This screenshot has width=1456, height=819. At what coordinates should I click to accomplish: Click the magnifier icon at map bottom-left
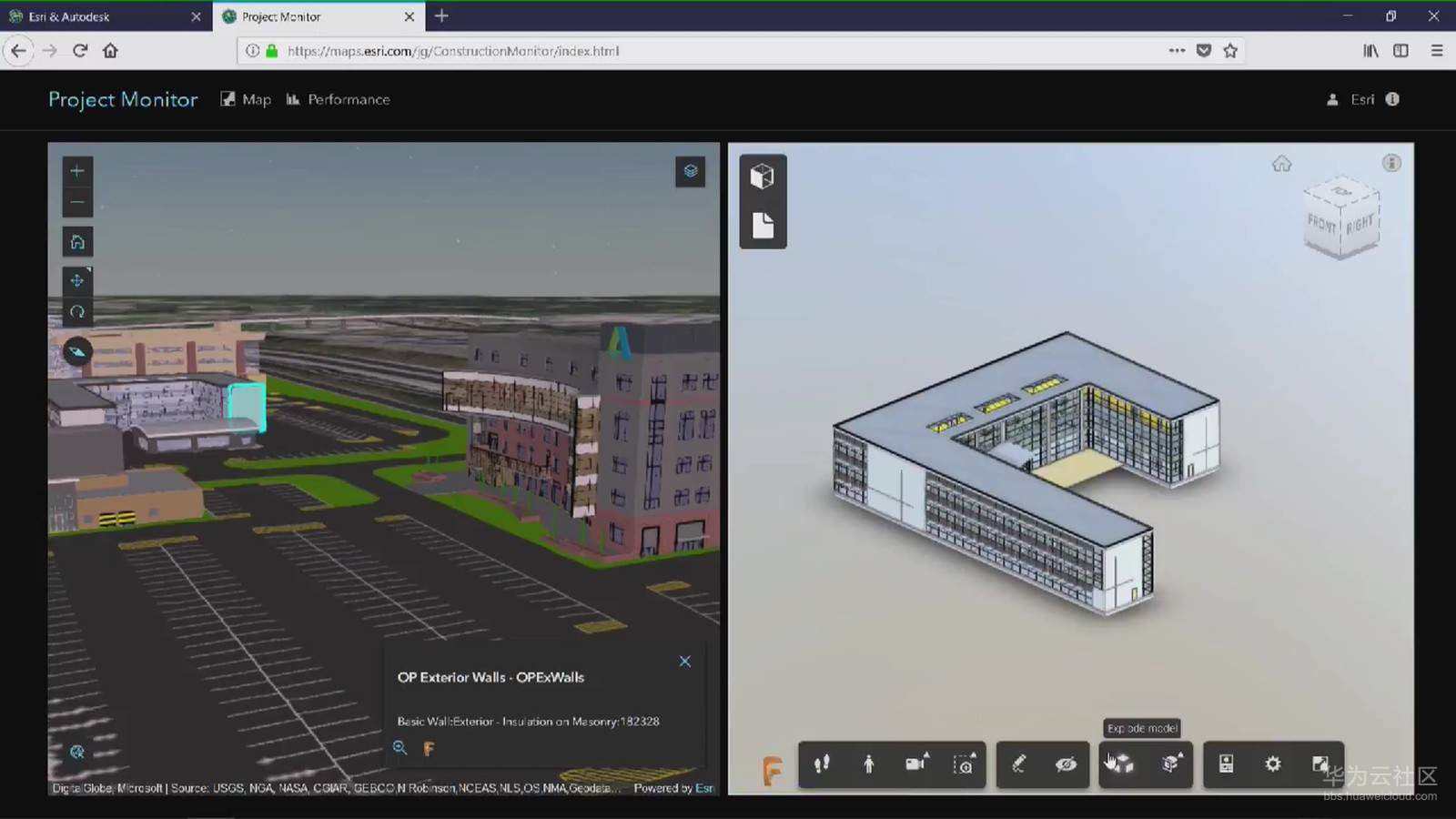(x=77, y=752)
